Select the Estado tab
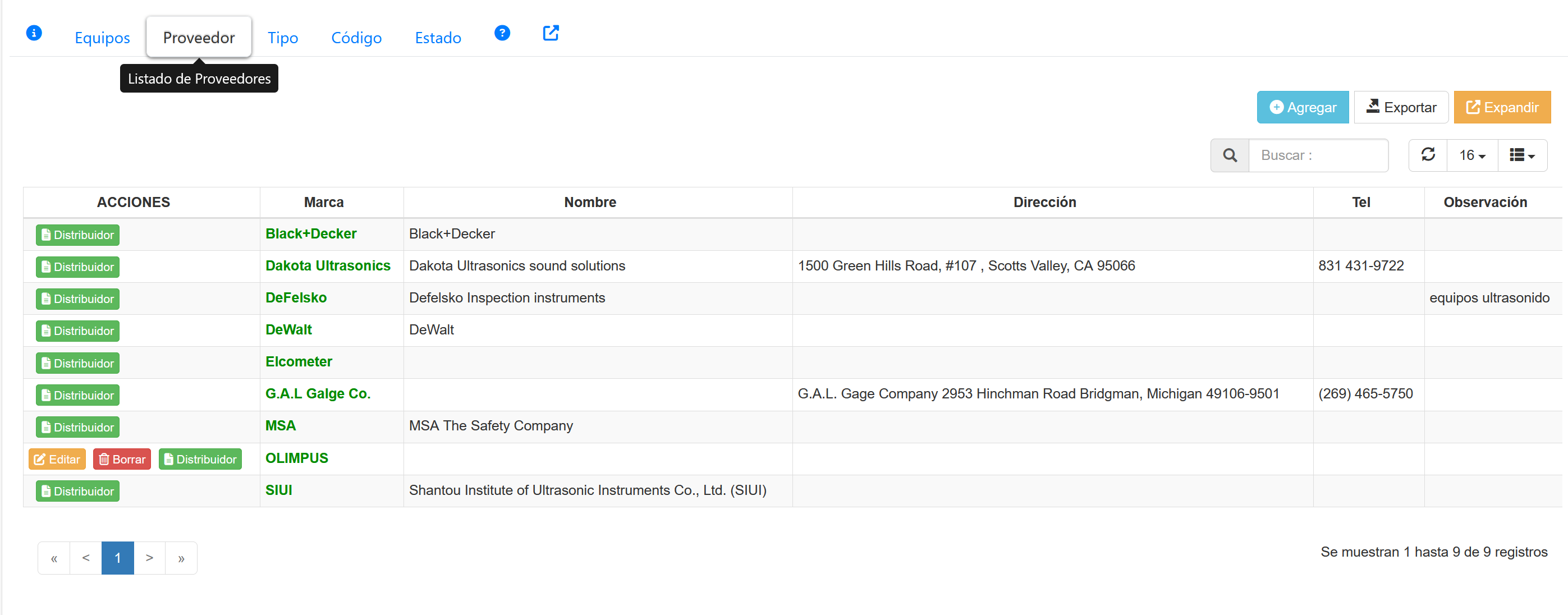The width and height of the screenshot is (1568, 615). coord(438,38)
